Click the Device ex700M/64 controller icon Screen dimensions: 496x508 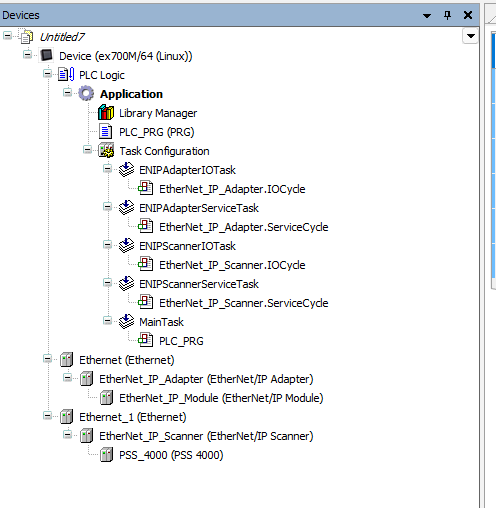pos(46,55)
